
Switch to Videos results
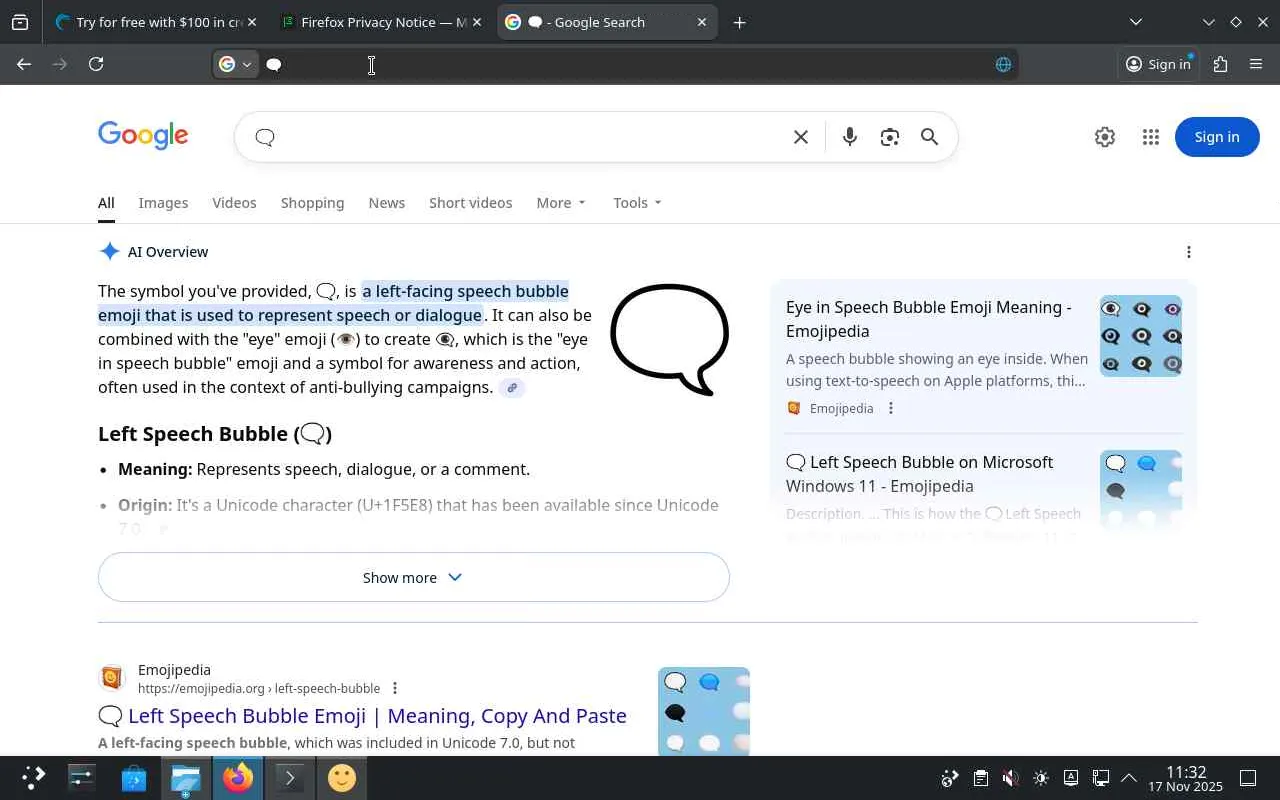pos(234,203)
